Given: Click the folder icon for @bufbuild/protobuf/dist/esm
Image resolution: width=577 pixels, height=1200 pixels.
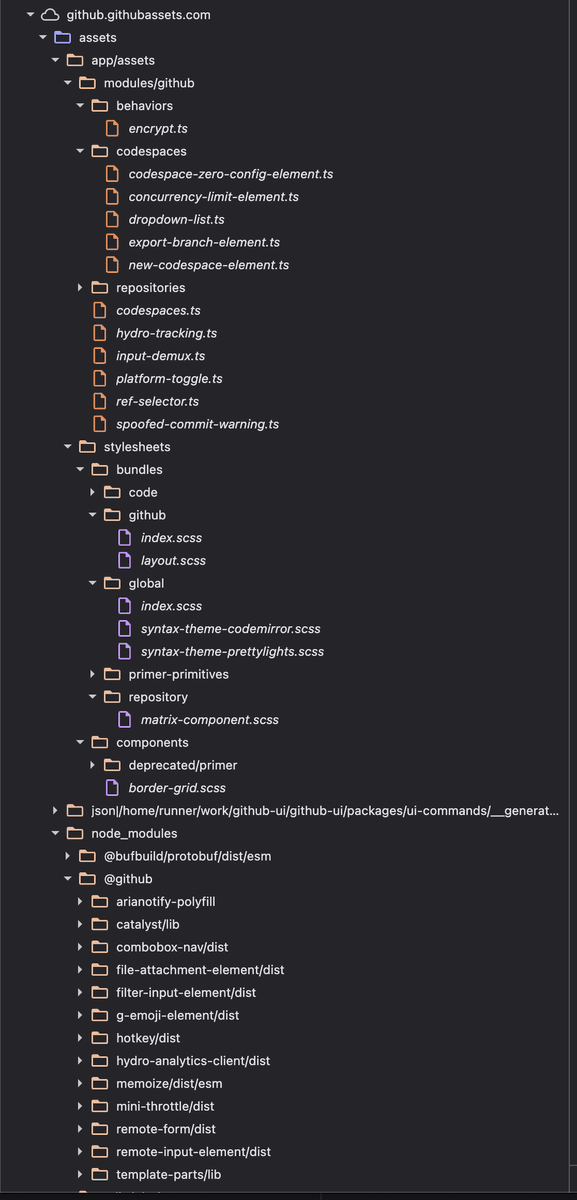Looking at the screenshot, I should [x=87, y=856].
